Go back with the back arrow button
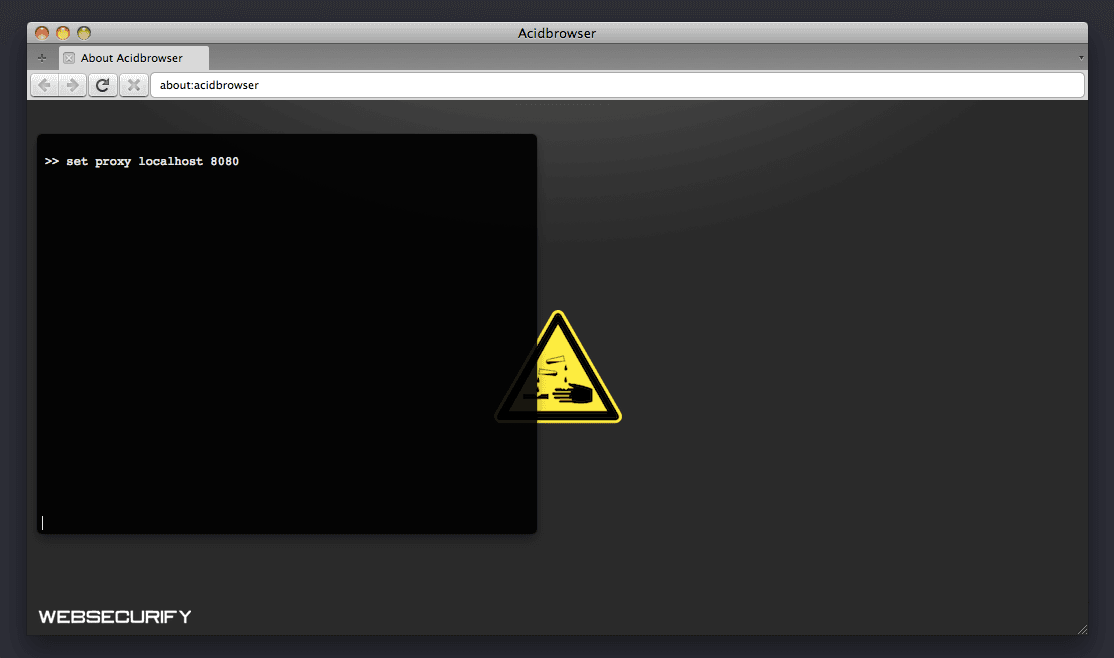Screen dimensions: 1114x658 tap(45, 85)
